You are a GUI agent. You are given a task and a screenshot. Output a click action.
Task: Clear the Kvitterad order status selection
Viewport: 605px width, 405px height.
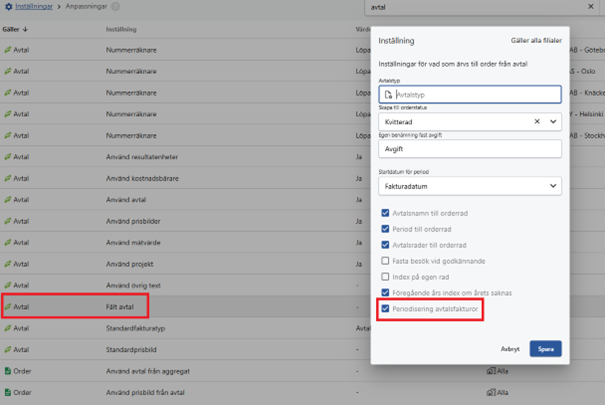(x=537, y=122)
